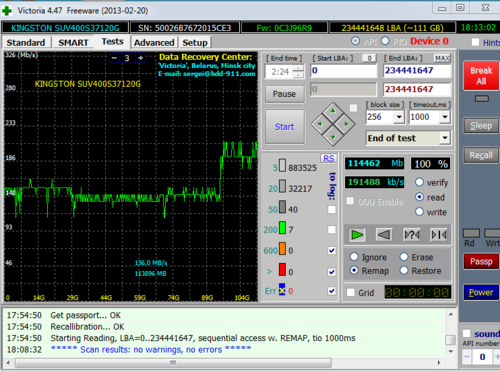Click the red Passp button
The image size is (500, 372).
[481, 261]
